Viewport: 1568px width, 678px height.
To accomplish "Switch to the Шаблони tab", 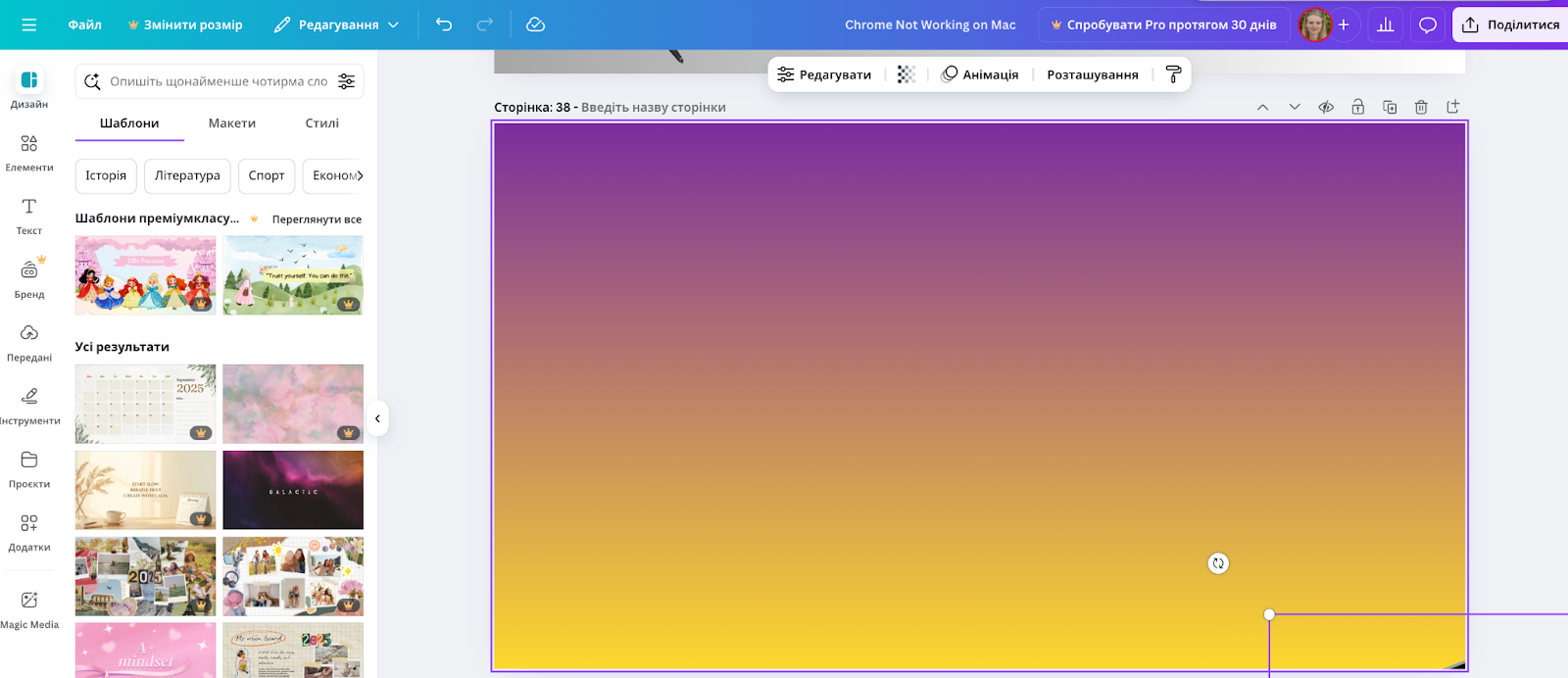I will pyautogui.click(x=129, y=123).
